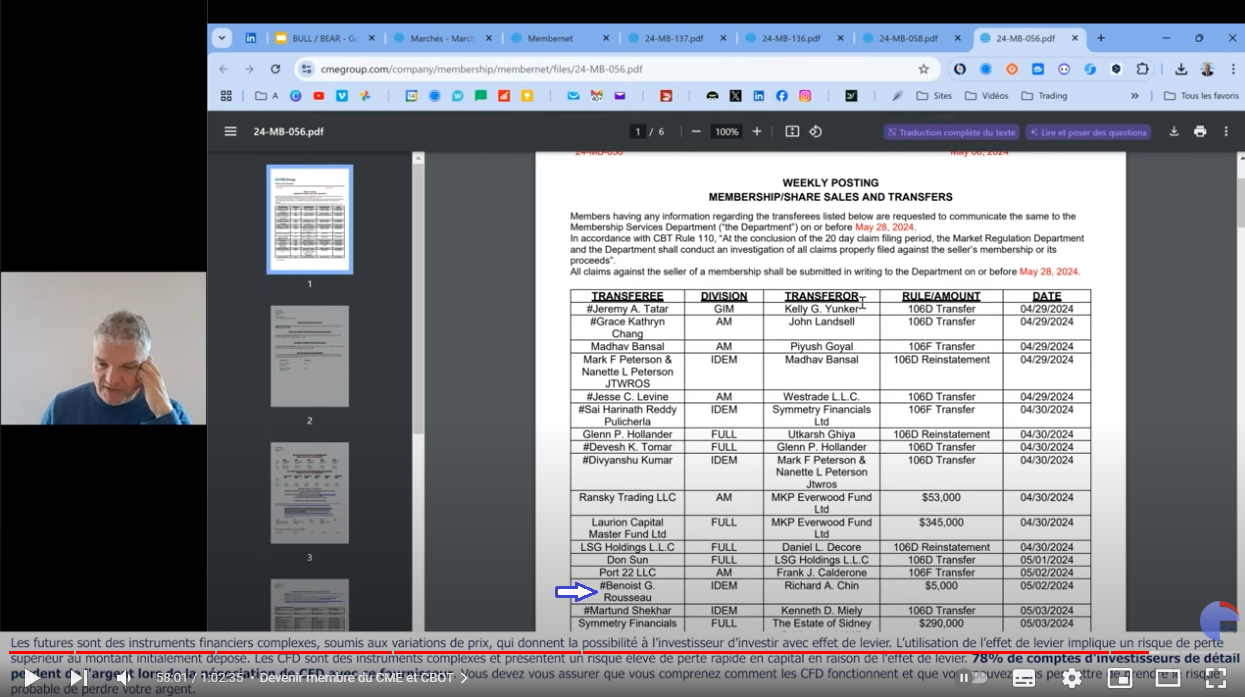Image resolution: width=1245 pixels, height=697 pixels.
Task: Expand hidden bookmarks chevron
Action: pyautogui.click(x=1135, y=96)
